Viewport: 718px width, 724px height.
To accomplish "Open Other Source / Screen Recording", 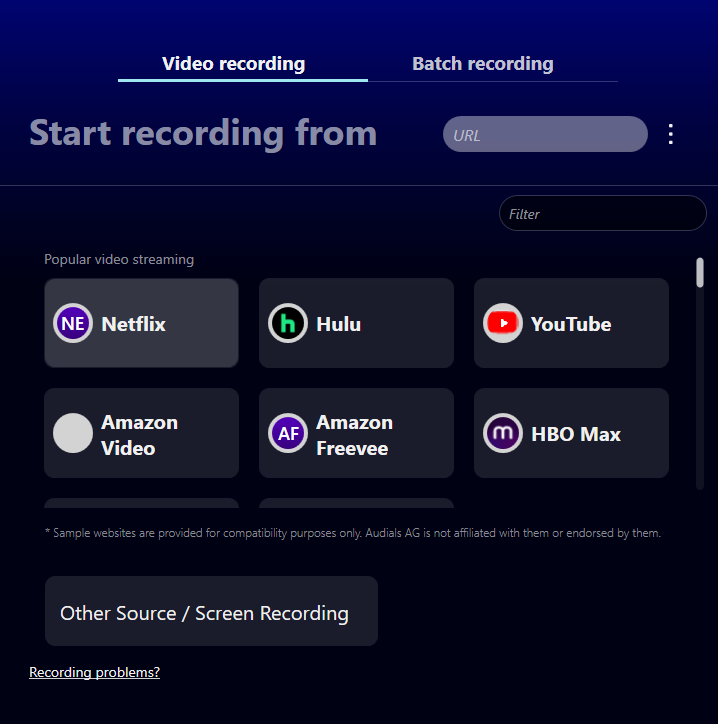I will click(211, 611).
